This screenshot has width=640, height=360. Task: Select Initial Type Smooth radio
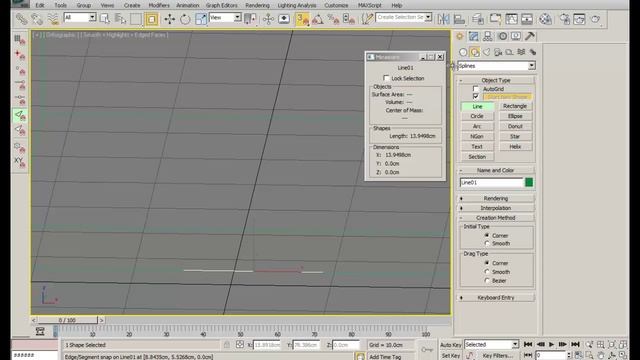(x=487, y=243)
